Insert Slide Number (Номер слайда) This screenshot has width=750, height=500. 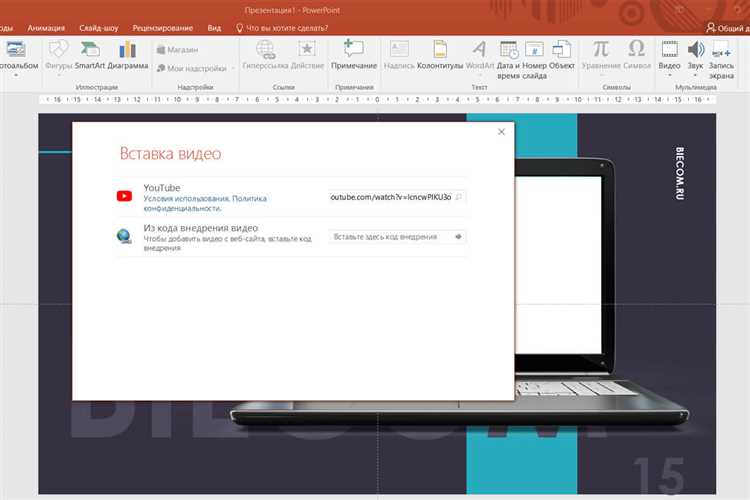coord(534,60)
